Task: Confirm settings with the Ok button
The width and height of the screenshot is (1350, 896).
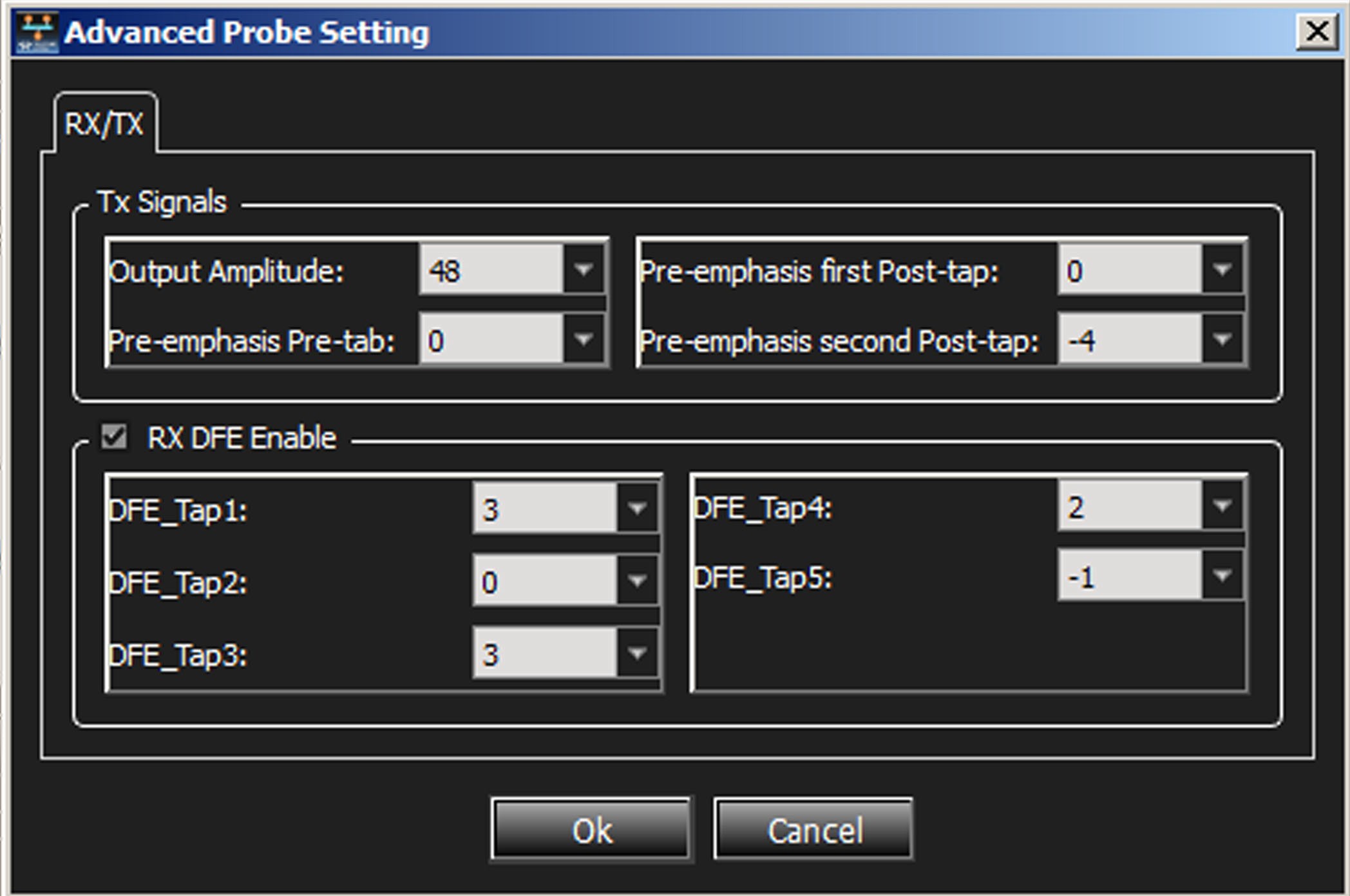Action: coord(591,830)
